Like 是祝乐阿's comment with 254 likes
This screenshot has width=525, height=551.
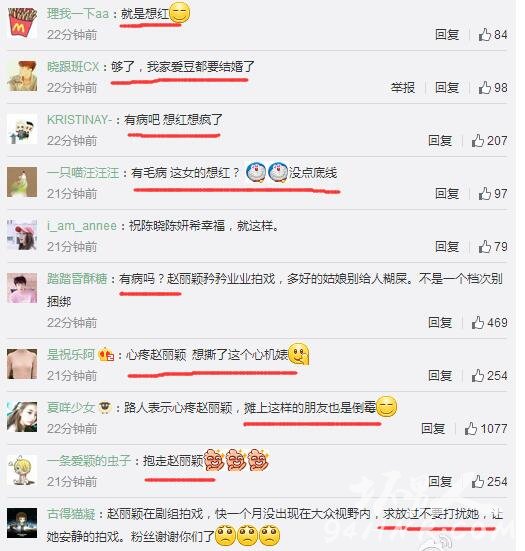click(478, 376)
